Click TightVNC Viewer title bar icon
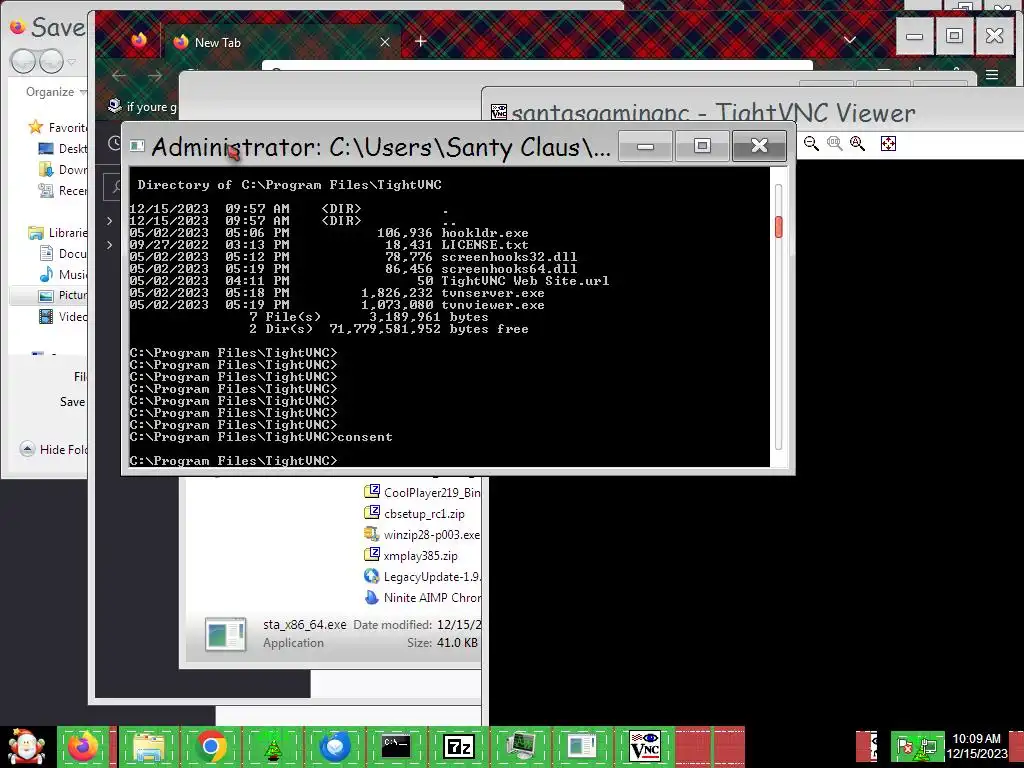This screenshot has height=768, width=1024. (x=499, y=112)
